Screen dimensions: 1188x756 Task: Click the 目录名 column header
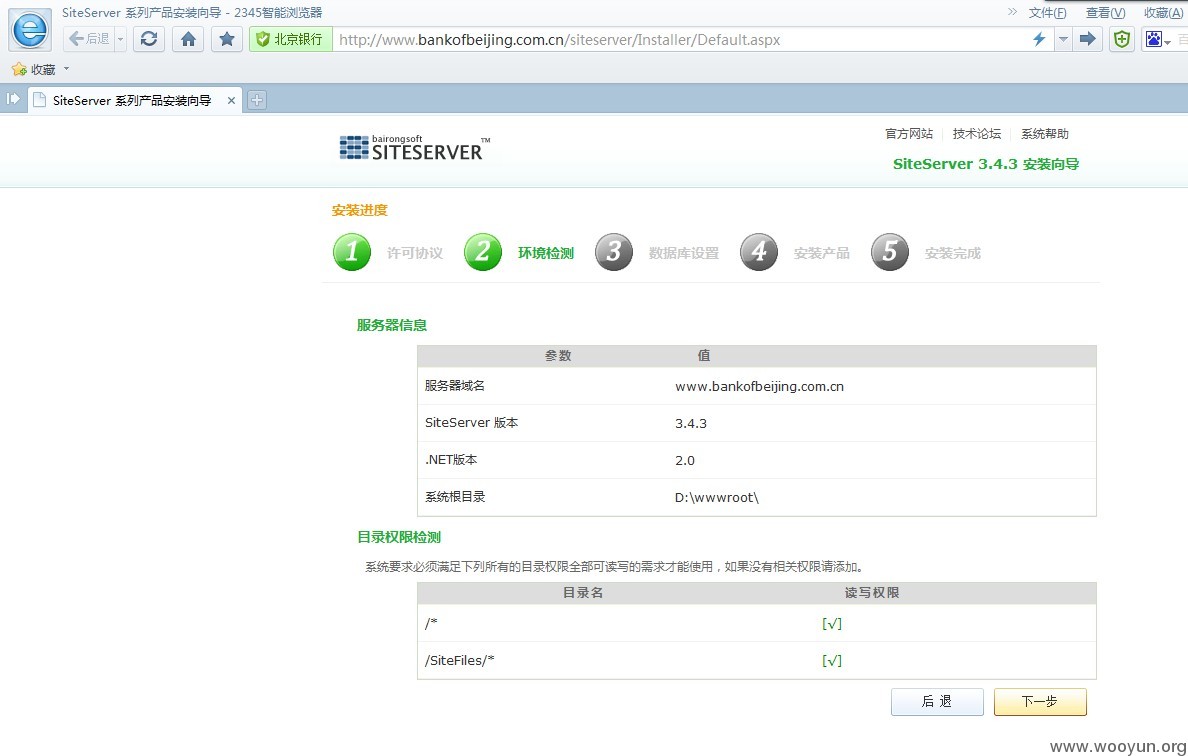(583, 592)
